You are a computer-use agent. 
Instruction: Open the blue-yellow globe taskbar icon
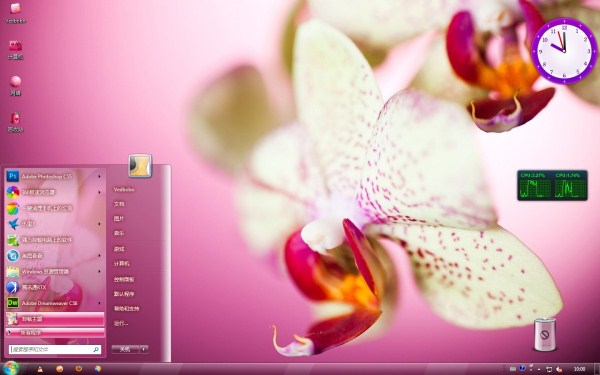click(98, 369)
